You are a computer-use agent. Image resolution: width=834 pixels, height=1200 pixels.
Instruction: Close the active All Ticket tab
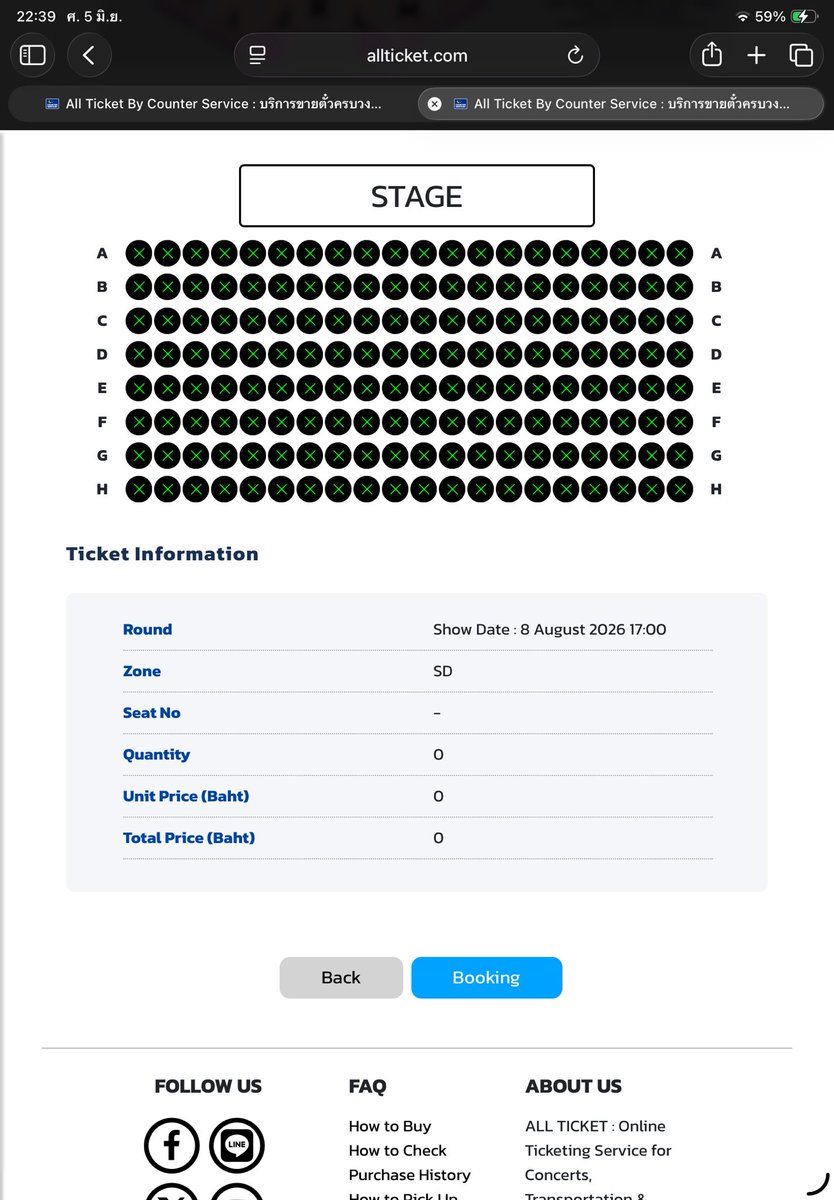tap(435, 104)
